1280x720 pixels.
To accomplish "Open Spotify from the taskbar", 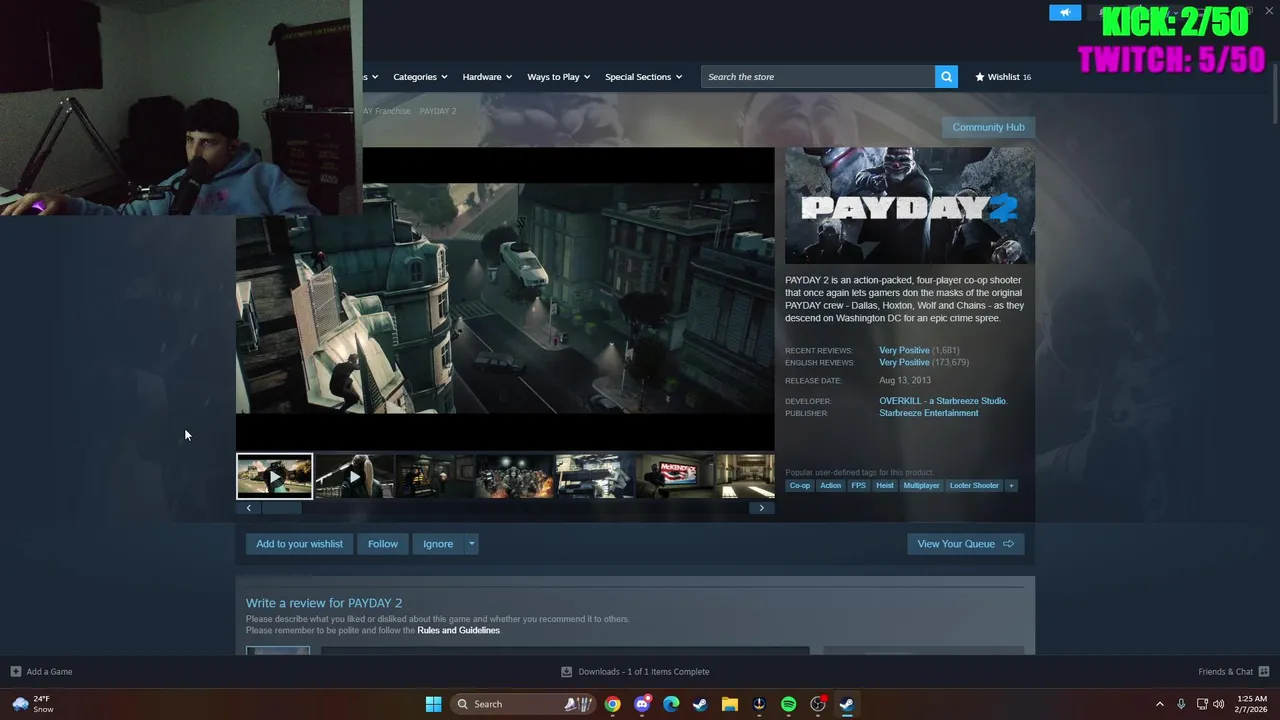I will pos(788,704).
